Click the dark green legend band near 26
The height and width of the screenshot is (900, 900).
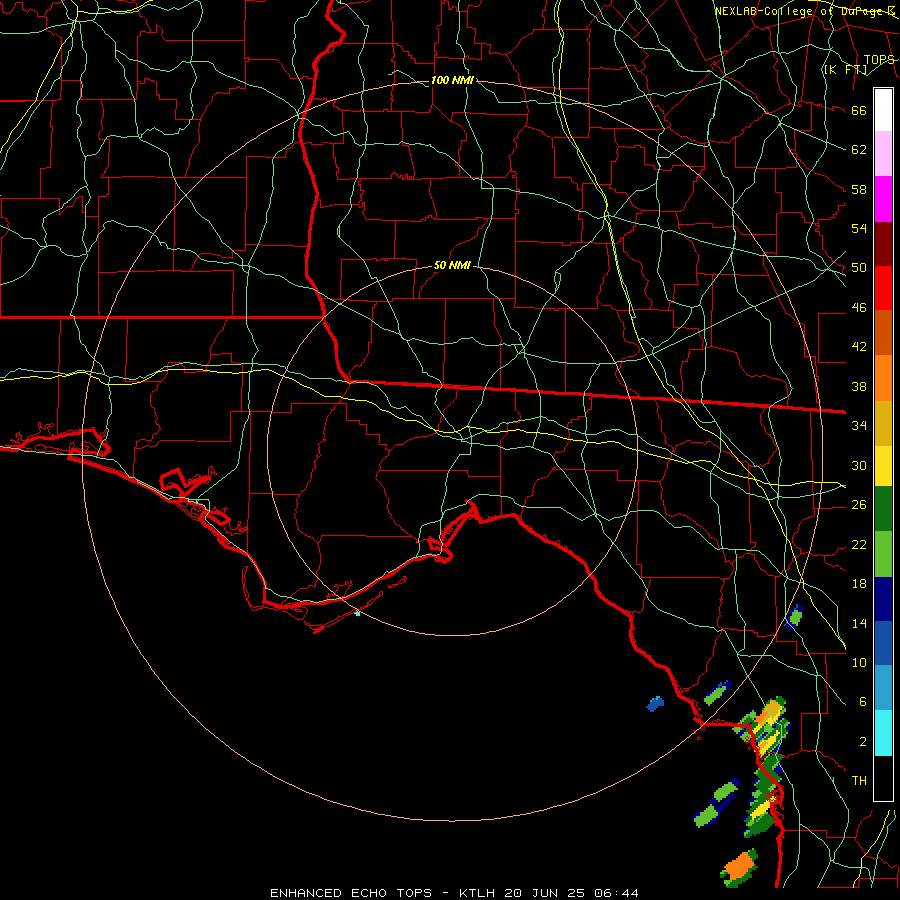[883, 509]
